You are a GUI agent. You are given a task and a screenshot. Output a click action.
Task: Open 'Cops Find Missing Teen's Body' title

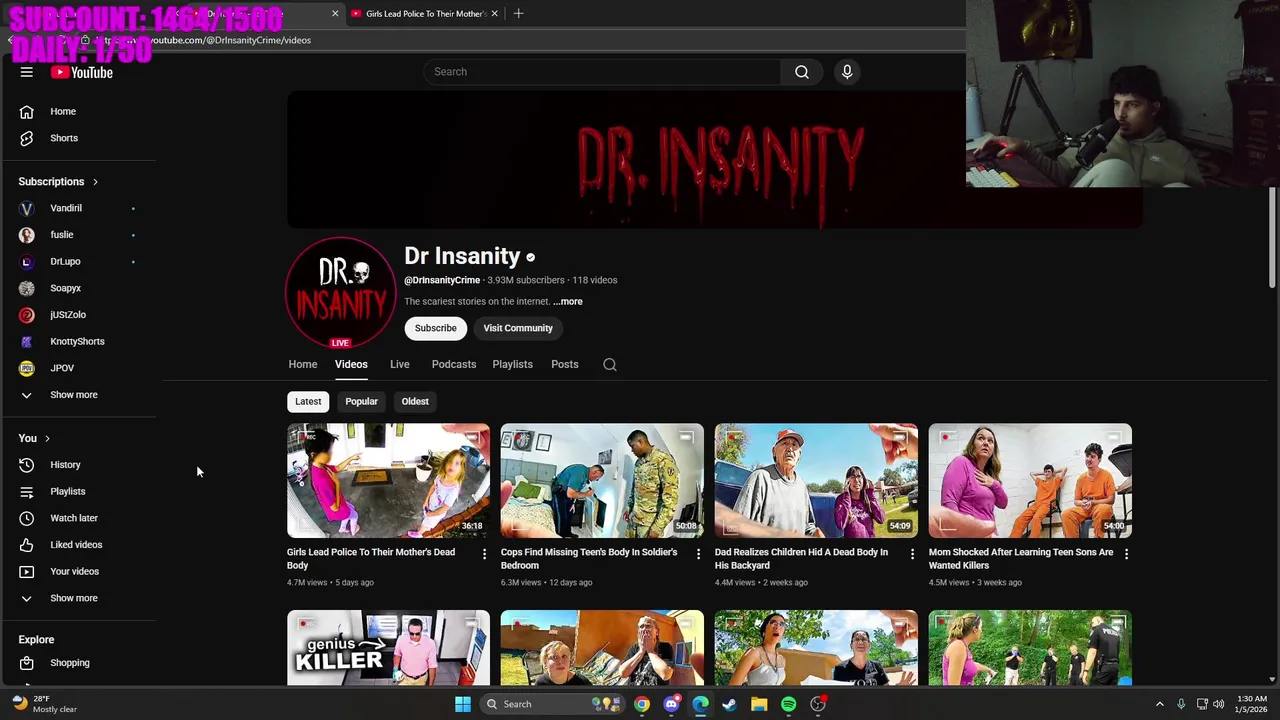(589, 558)
